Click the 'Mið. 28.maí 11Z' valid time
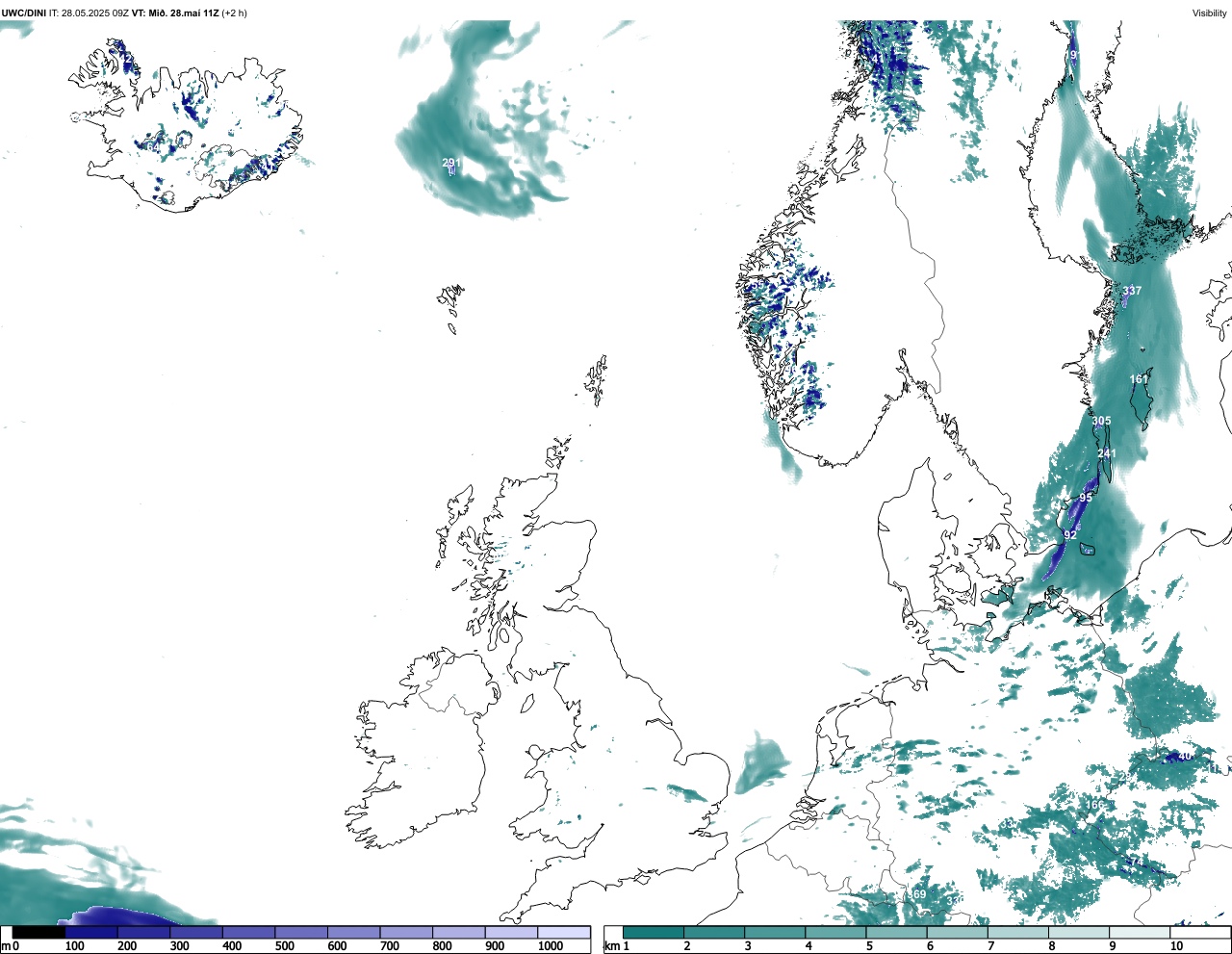Screen dimensions: 1232x954 point(184,13)
